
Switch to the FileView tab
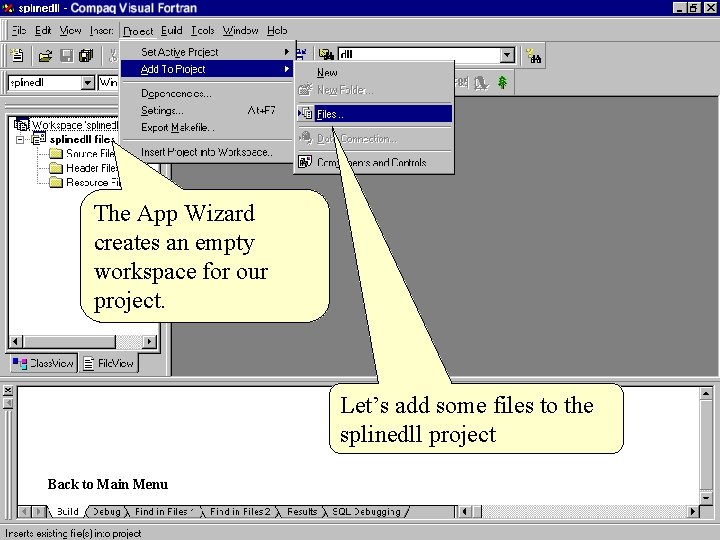click(x=109, y=363)
